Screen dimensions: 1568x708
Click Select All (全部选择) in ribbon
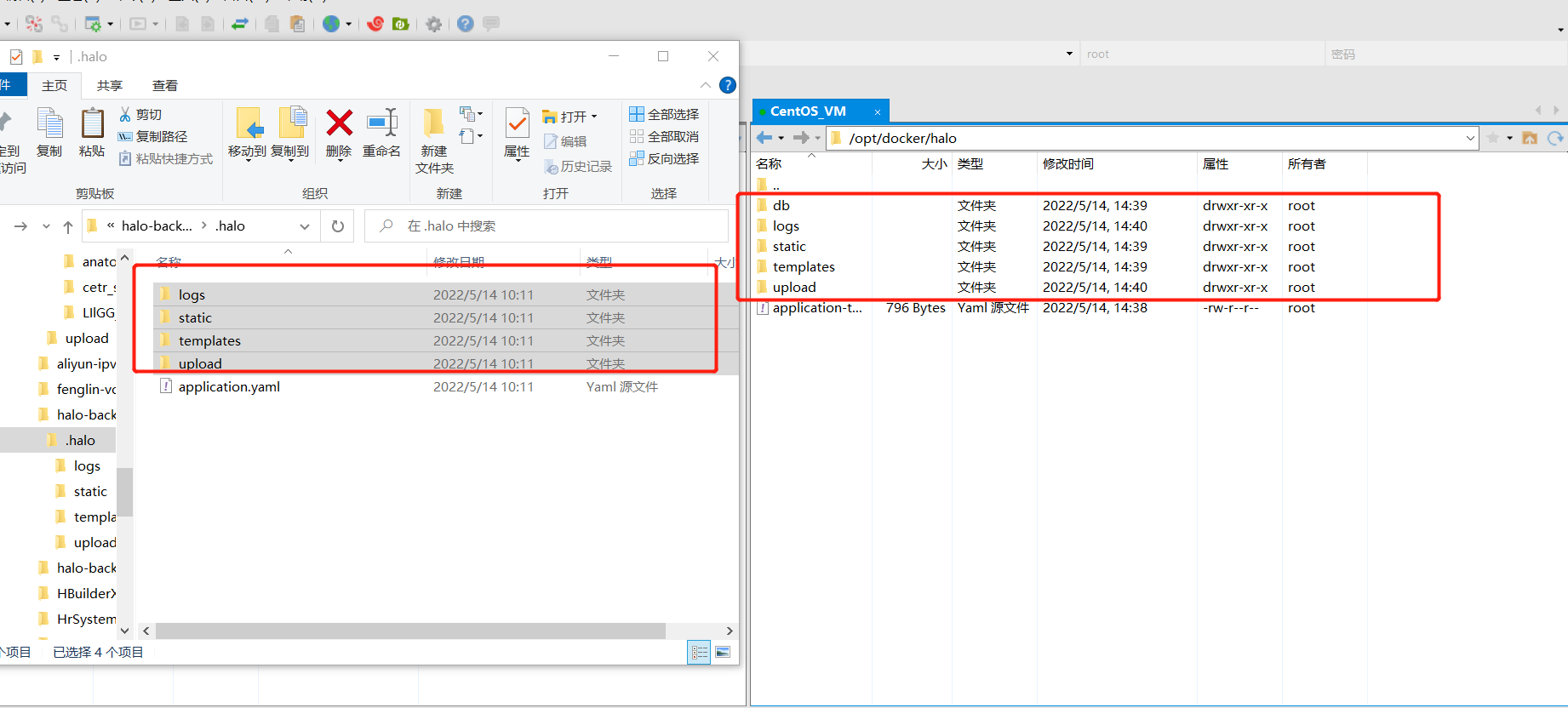[x=664, y=114]
